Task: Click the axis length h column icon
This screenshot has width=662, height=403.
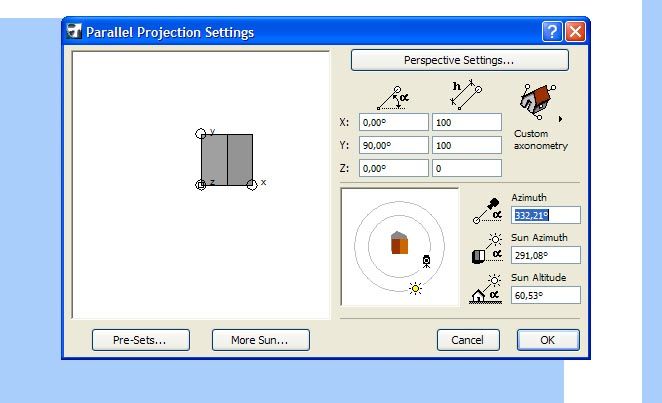Action: [x=466, y=95]
